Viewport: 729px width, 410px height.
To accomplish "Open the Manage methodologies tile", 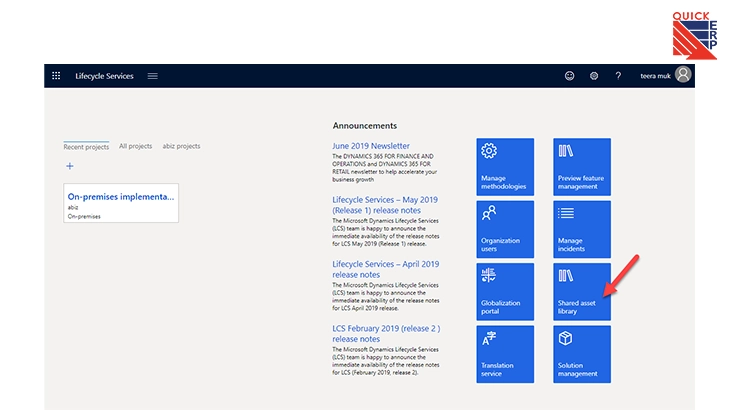I will [x=505, y=166].
